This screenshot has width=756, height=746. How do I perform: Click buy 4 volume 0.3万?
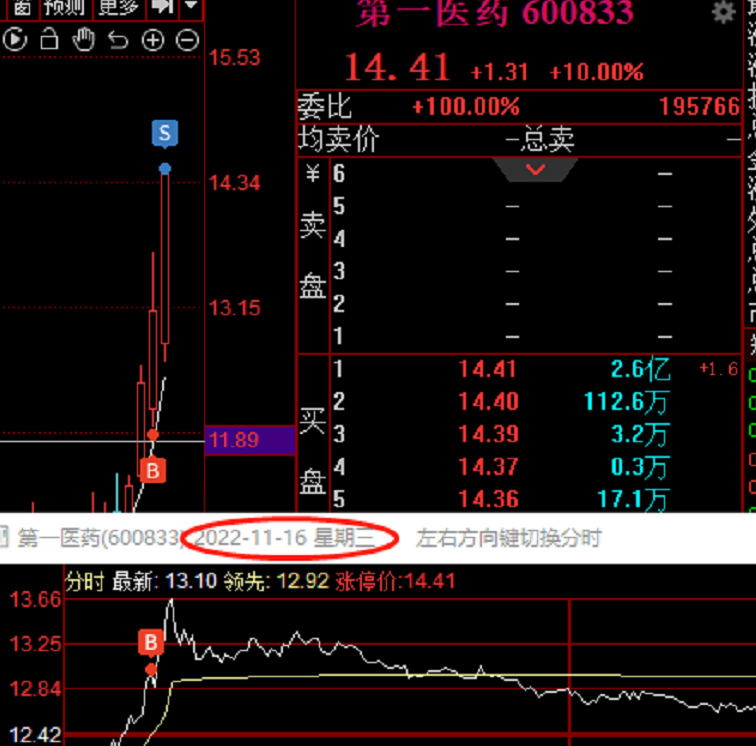tap(639, 467)
